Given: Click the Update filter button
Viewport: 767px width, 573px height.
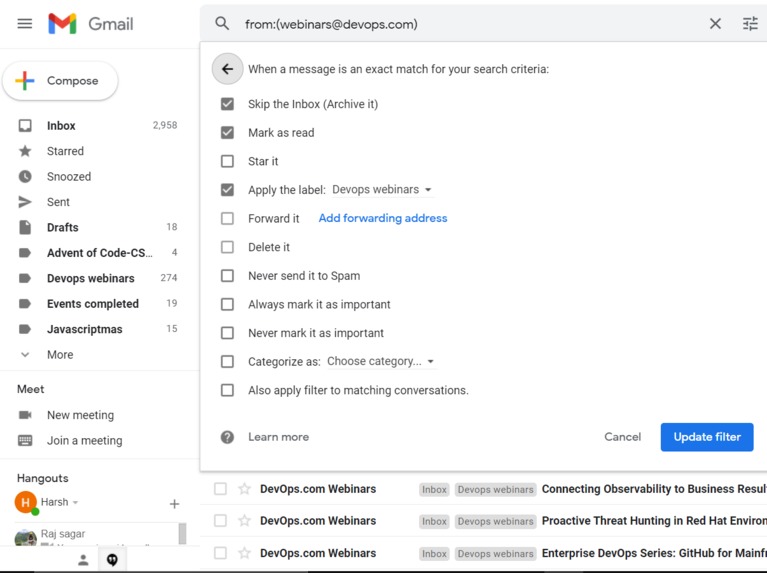Looking at the screenshot, I should 707,437.
